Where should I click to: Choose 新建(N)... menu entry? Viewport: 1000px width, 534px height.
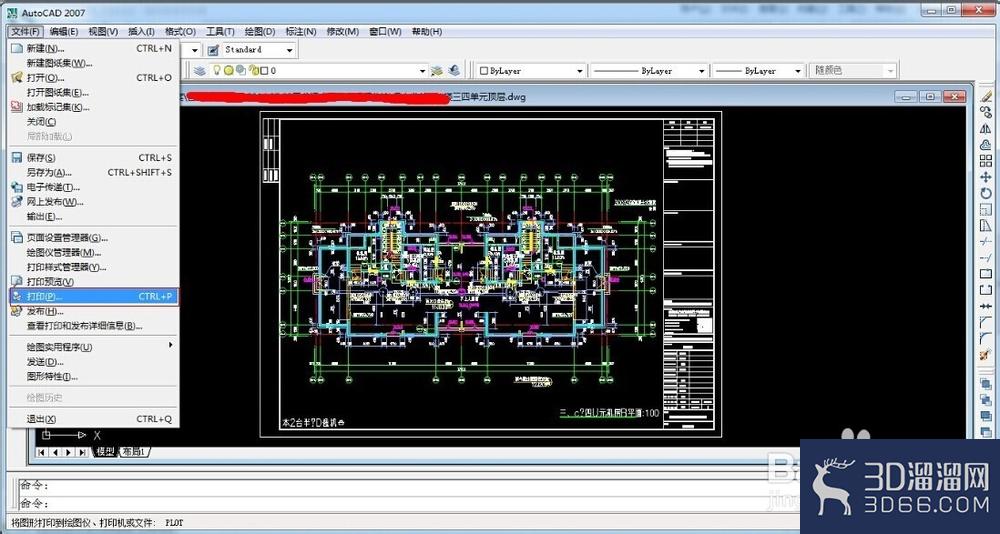click(x=92, y=48)
